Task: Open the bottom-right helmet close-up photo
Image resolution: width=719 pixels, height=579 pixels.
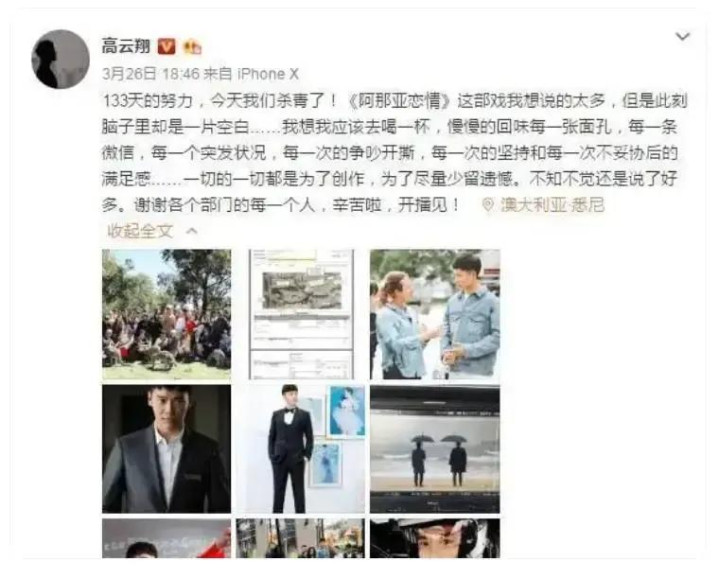Action: pyautogui.click(x=435, y=538)
